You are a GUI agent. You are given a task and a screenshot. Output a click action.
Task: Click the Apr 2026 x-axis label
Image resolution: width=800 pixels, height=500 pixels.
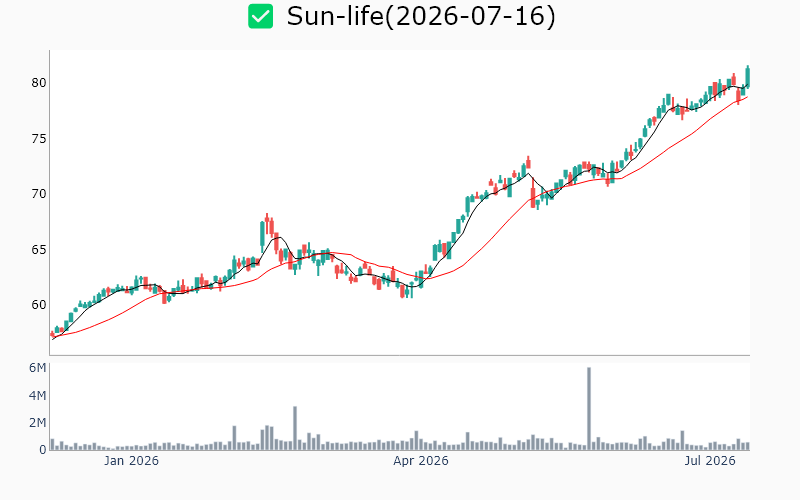pyautogui.click(x=420, y=461)
